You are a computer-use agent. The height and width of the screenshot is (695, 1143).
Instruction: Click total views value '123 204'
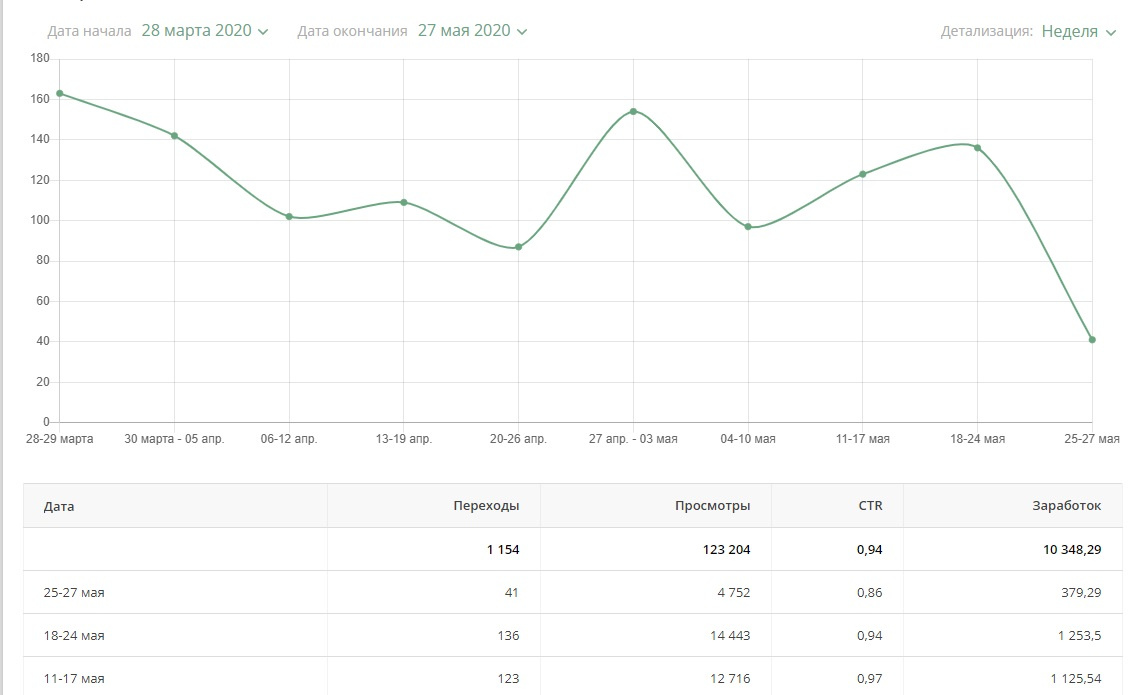726,550
